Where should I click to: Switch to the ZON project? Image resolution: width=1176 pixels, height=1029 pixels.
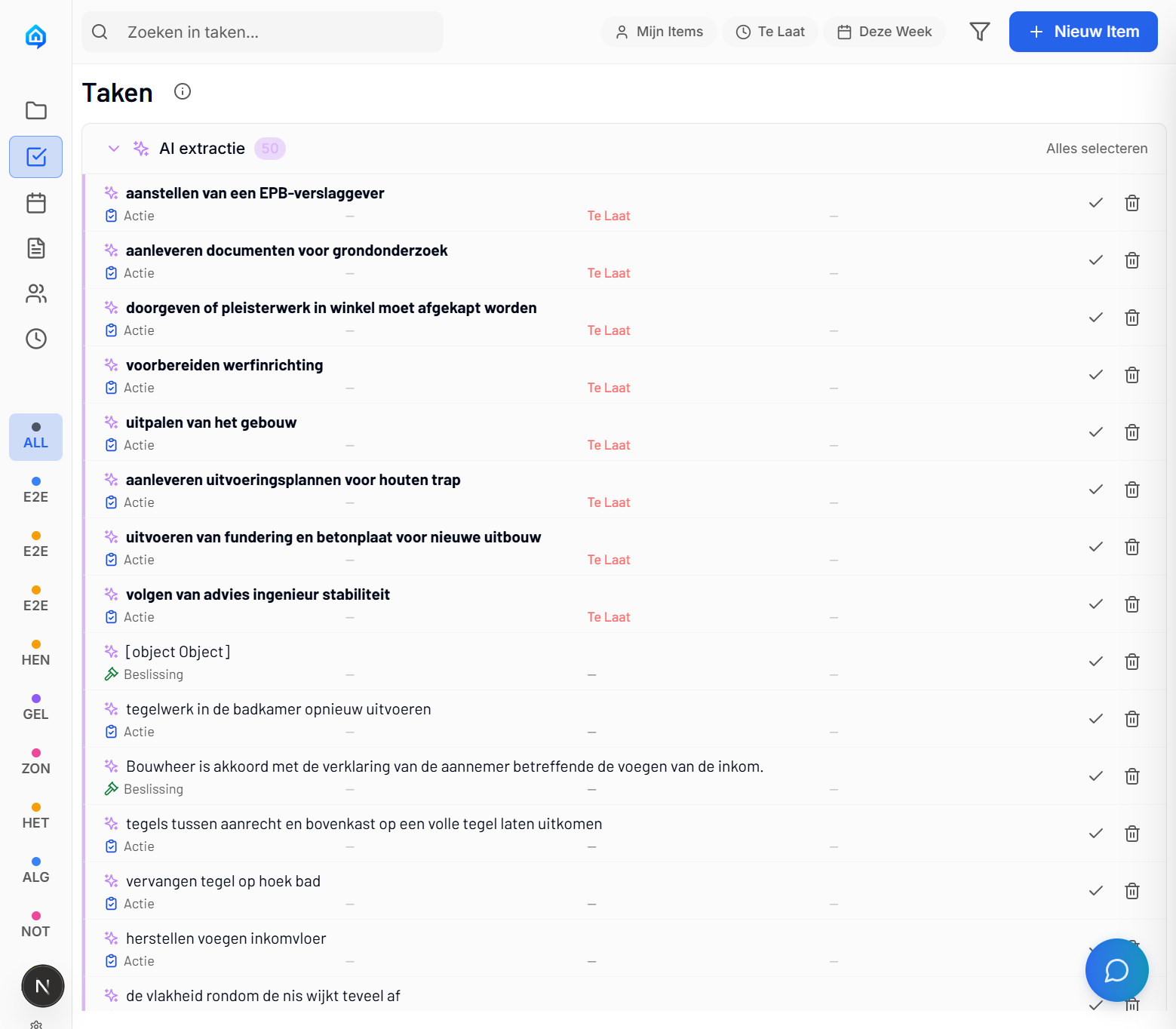pyautogui.click(x=35, y=762)
